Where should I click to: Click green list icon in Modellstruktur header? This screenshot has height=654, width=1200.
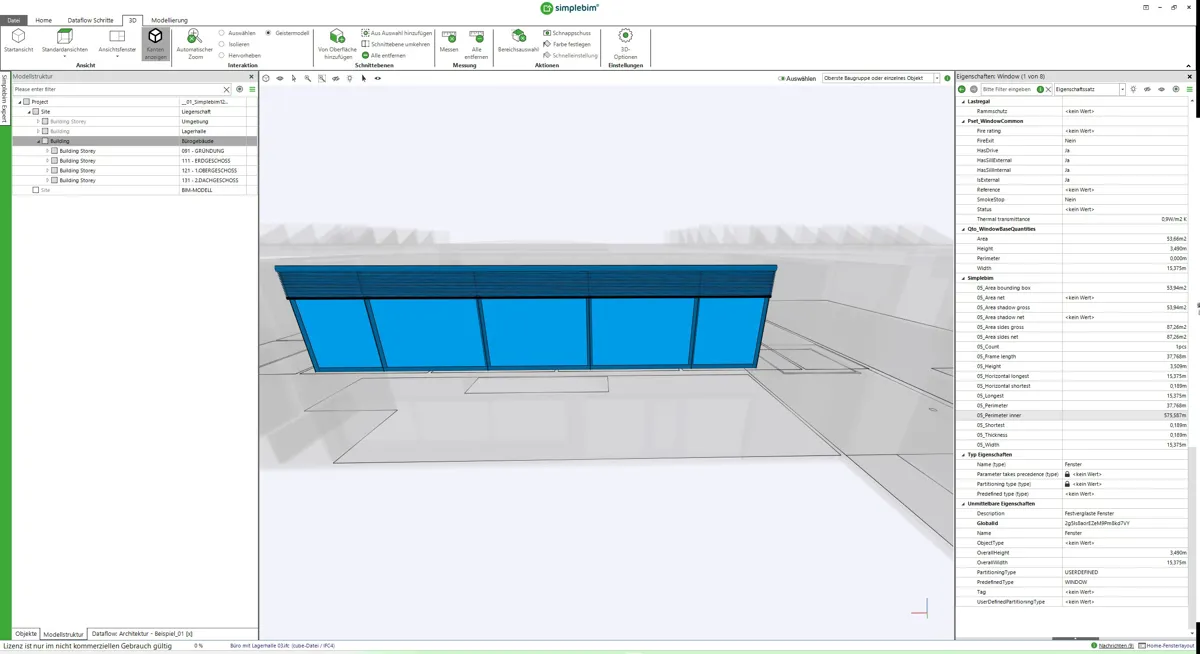click(x=252, y=89)
